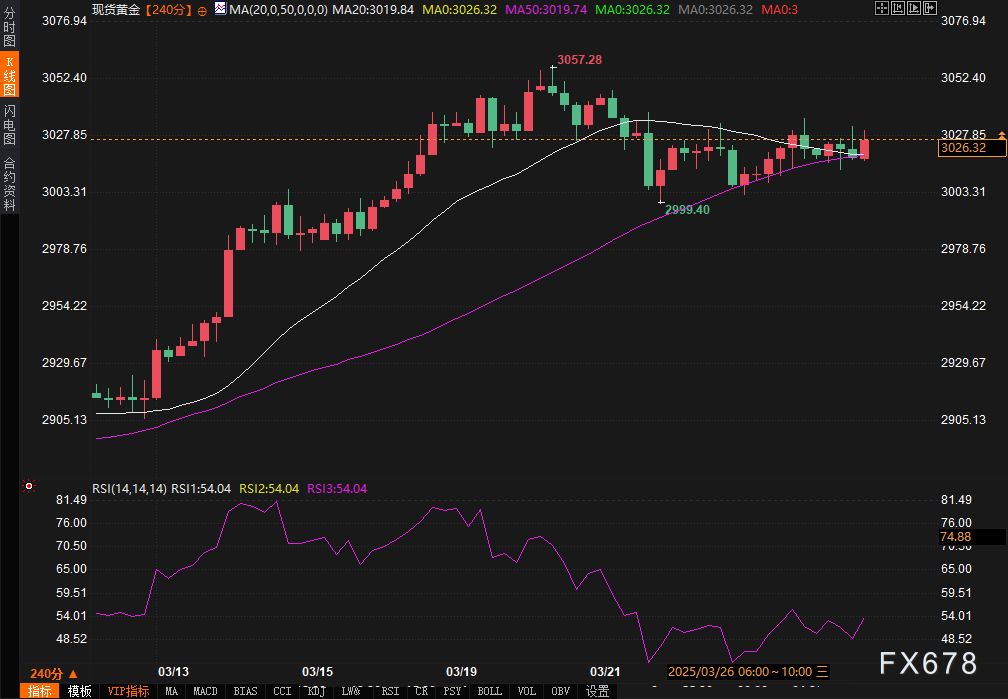1008x699 pixels.
Task: Click the crosshair icon beside 【240分】
Action: pyautogui.click(x=203, y=9)
